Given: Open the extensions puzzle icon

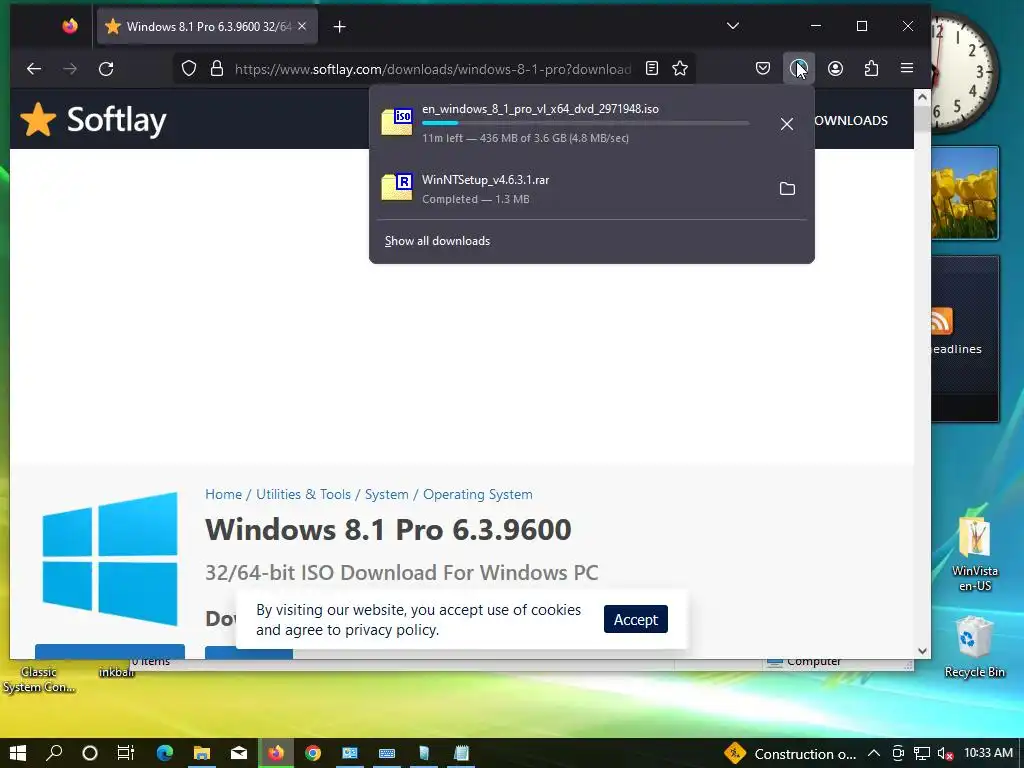Looking at the screenshot, I should (x=871, y=69).
